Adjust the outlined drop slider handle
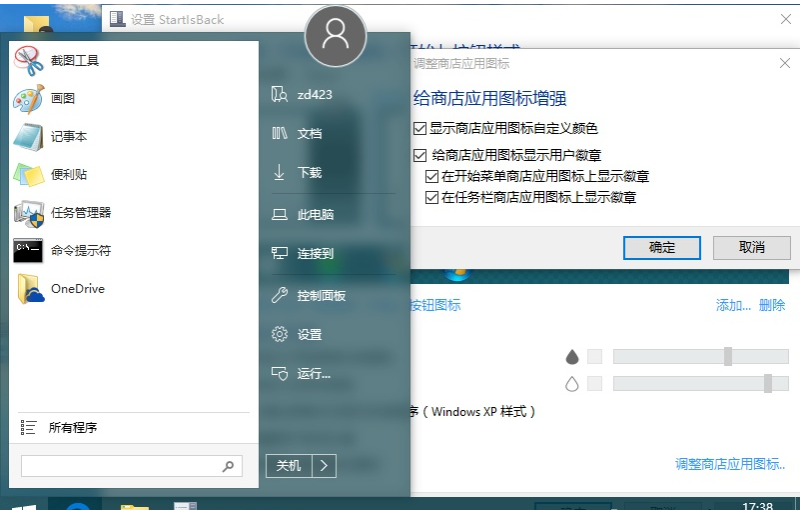This screenshot has height=510, width=812. [767, 384]
